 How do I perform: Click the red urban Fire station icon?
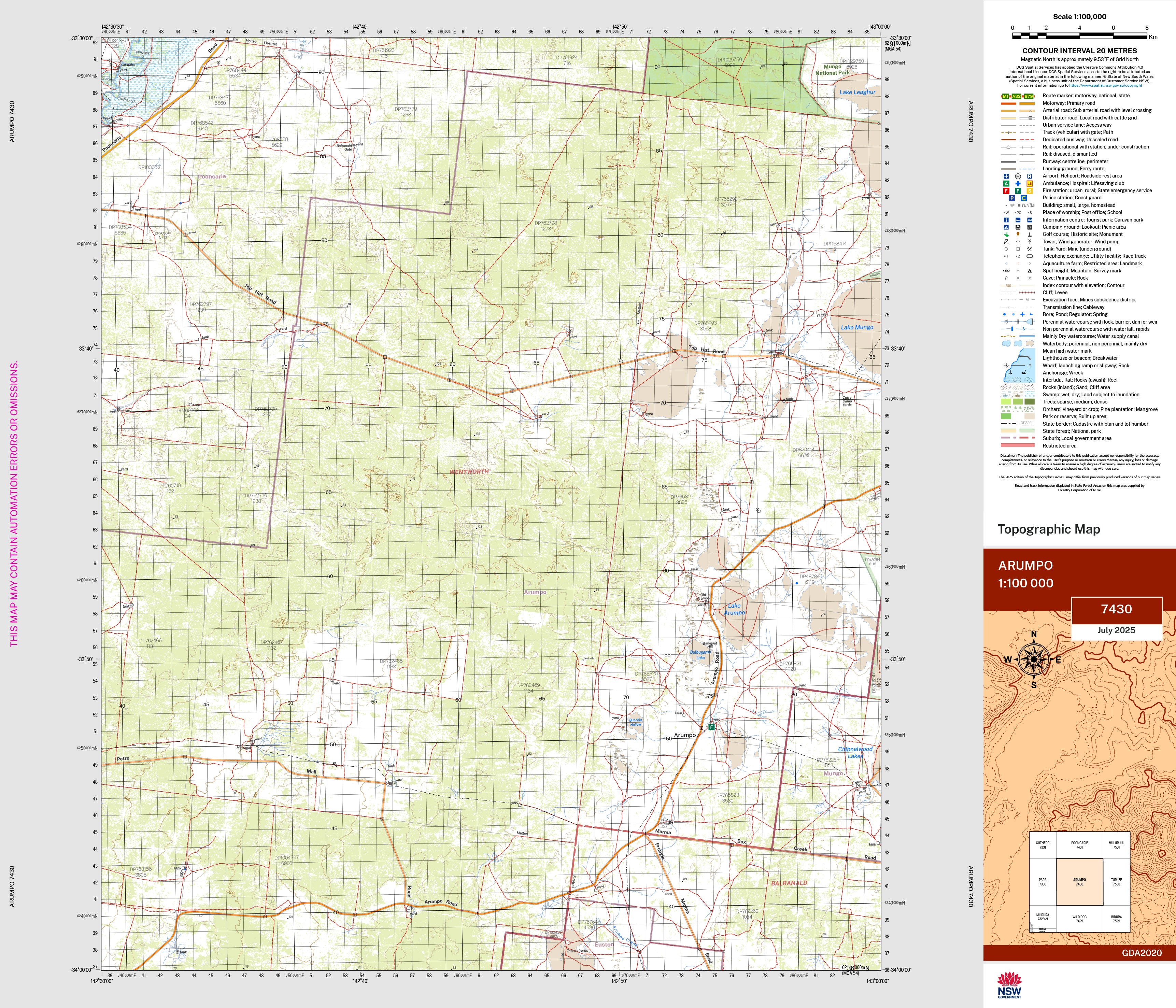tap(1006, 191)
